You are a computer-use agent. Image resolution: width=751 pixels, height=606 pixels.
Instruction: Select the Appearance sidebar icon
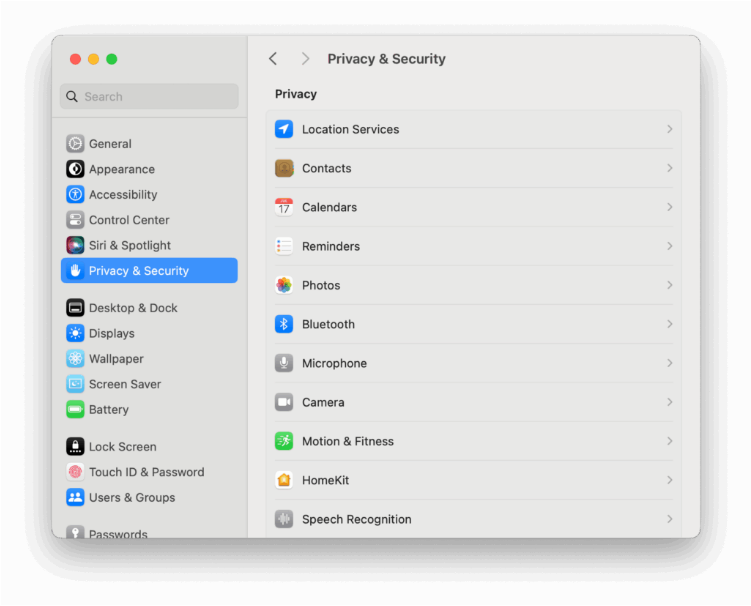(75, 169)
